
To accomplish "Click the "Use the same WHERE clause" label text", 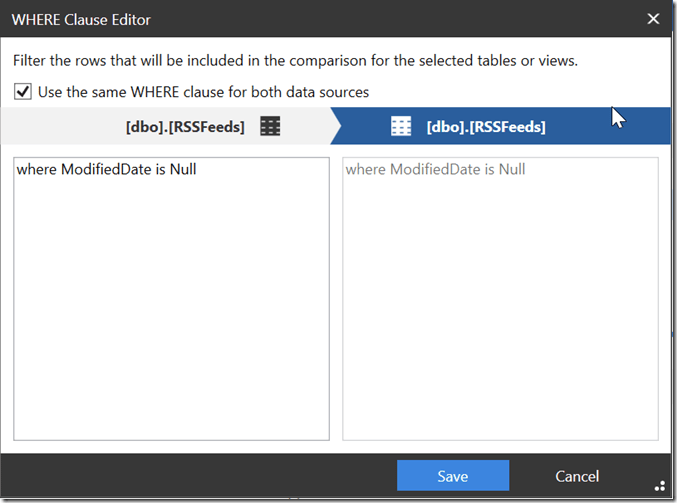I will pos(203,92).
